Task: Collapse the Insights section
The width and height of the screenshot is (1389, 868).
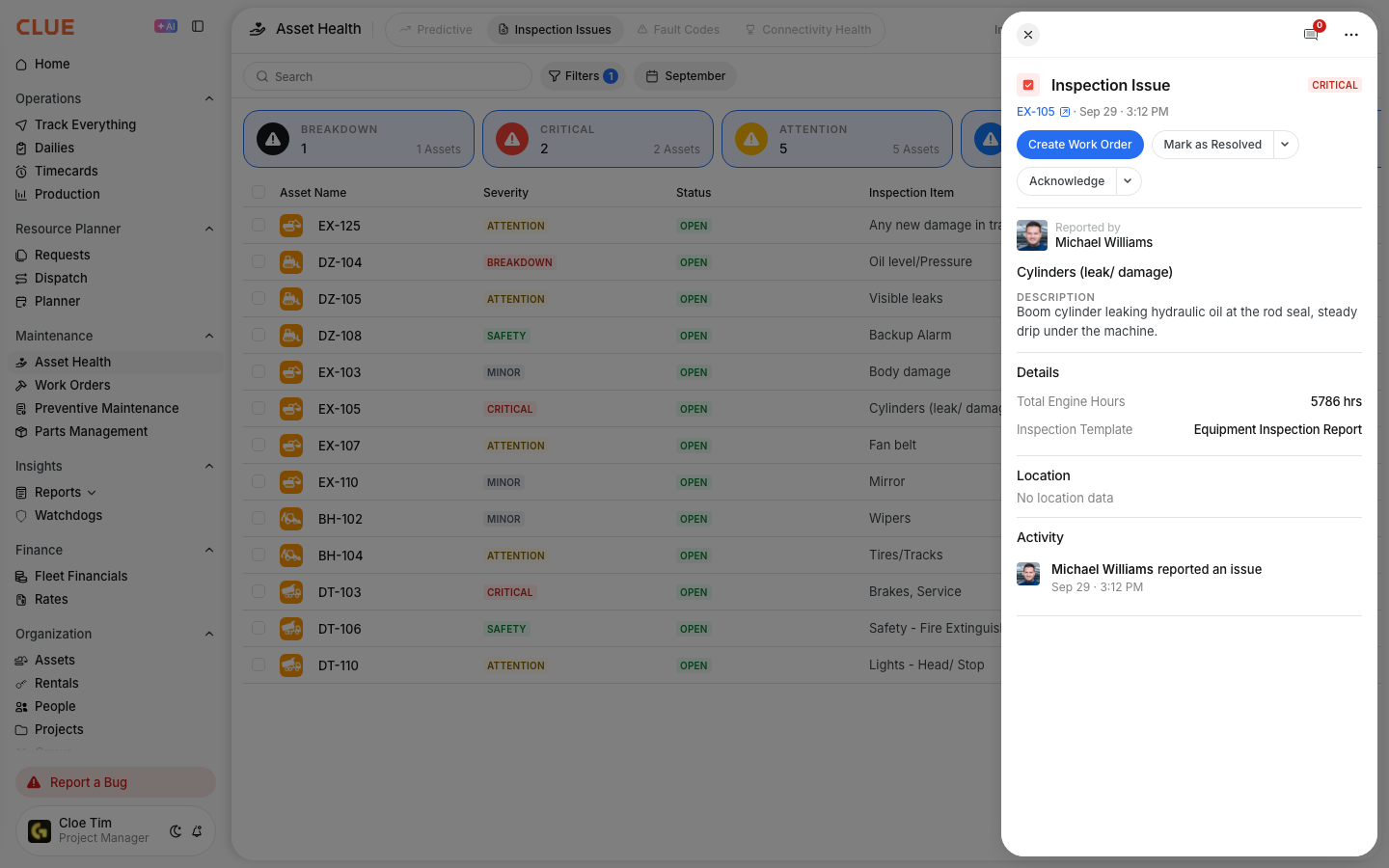Action: coord(209,466)
